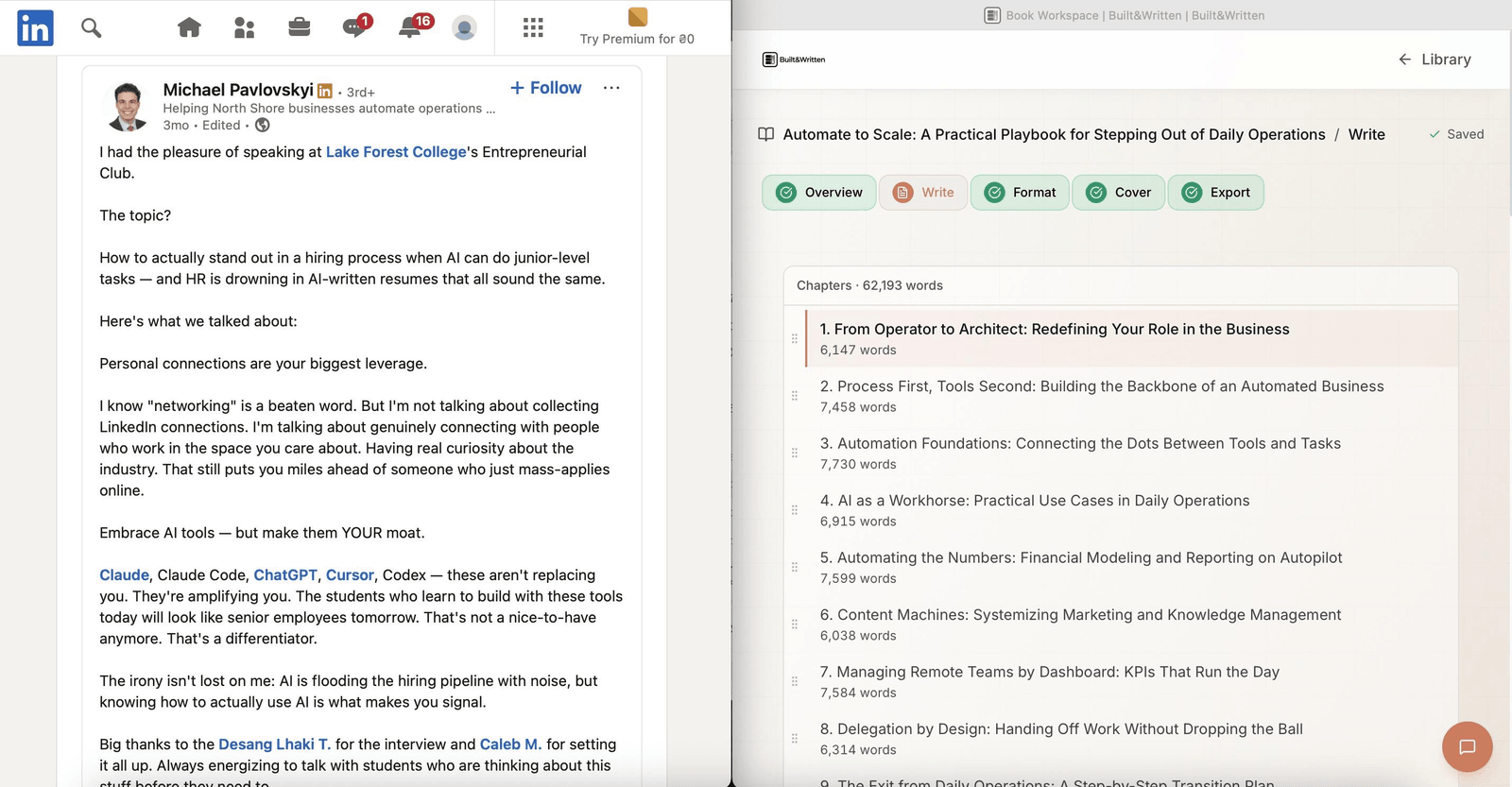Click LinkedIn premium badge beside author name
Screen dimensions: 1512x787
[x=324, y=91]
